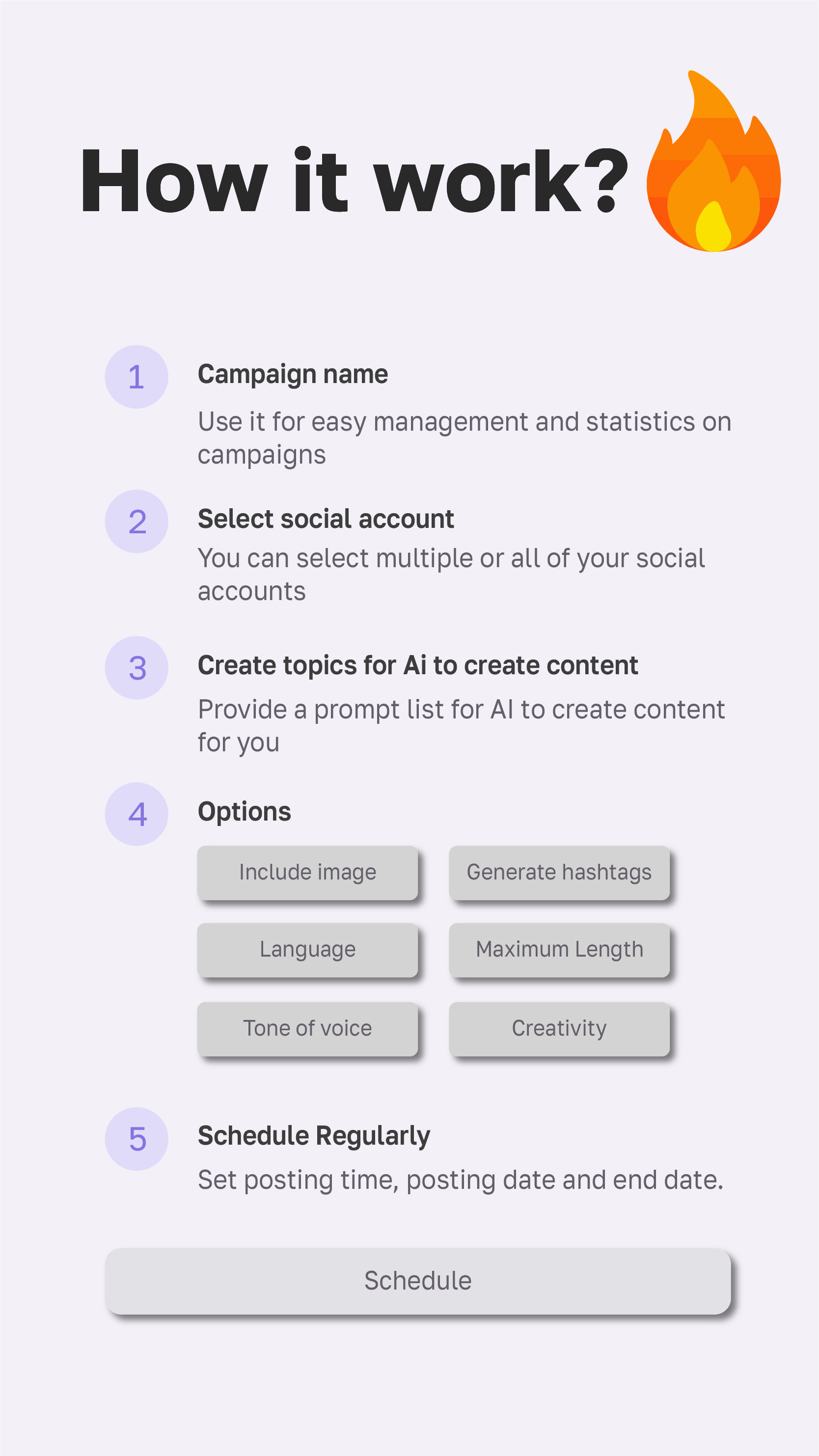Click the Options heading

click(244, 812)
